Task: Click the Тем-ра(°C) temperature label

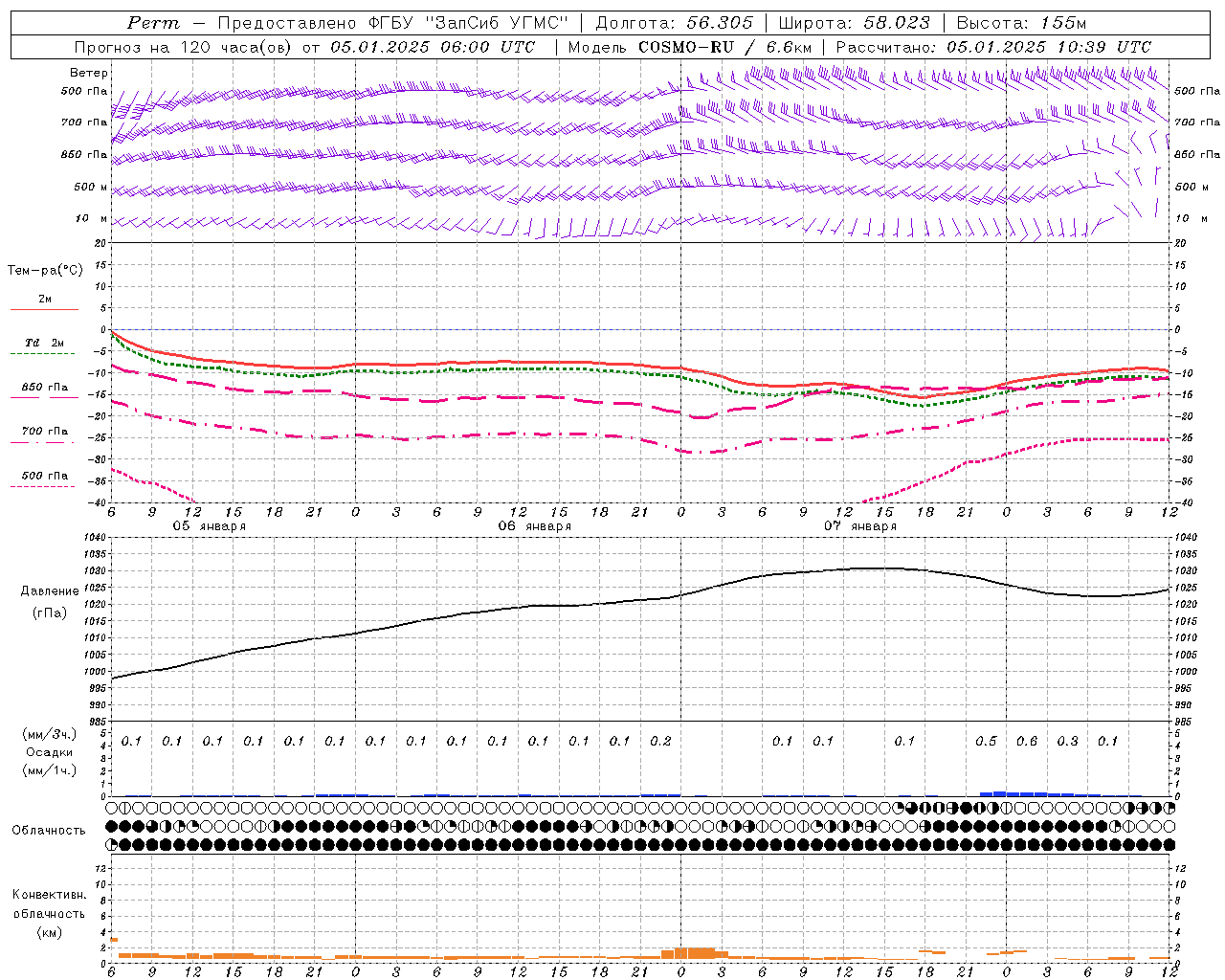Action: coord(45,271)
